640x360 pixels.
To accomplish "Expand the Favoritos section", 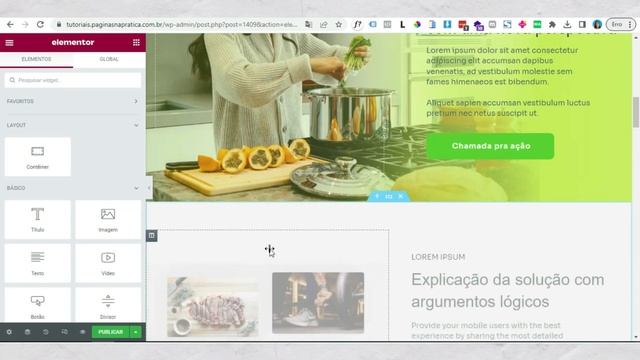I will coord(73,101).
